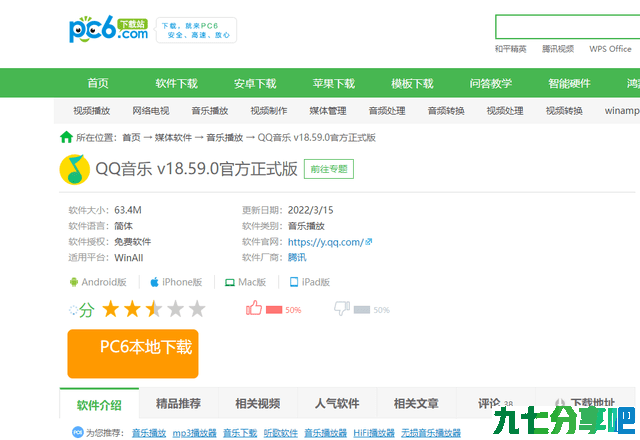Select the 视频制作 subcategory

(269, 111)
